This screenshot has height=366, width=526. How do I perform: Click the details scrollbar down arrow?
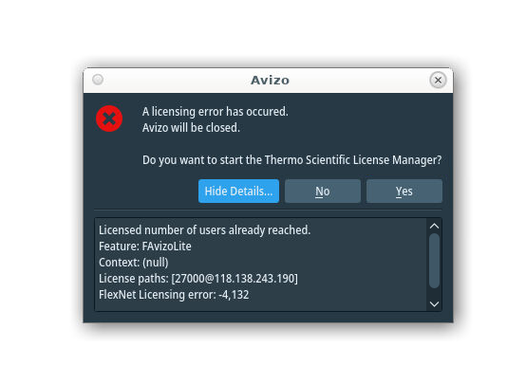tap(434, 304)
